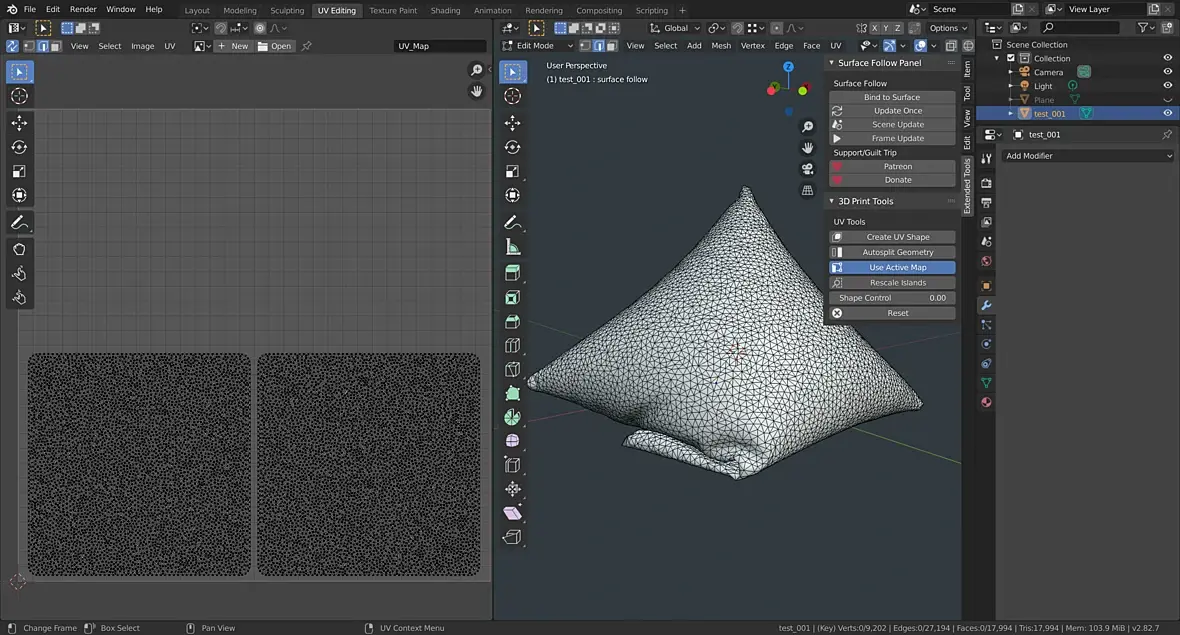The height and width of the screenshot is (635, 1180).
Task: Select the Bevel tool in toolbar
Action: 513,322
